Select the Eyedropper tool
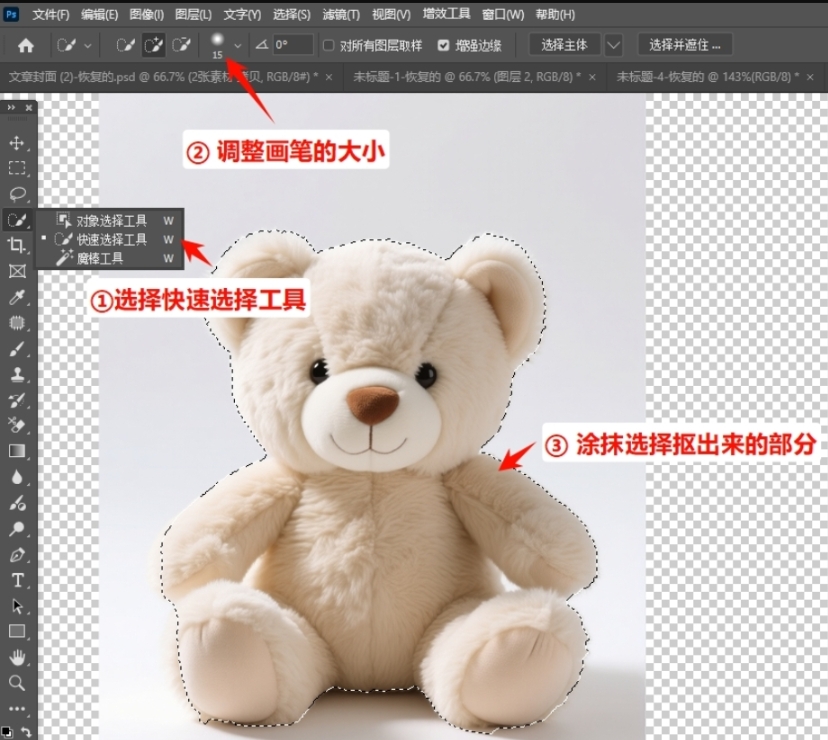The height and width of the screenshot is (740, 828). coord(17,297)
